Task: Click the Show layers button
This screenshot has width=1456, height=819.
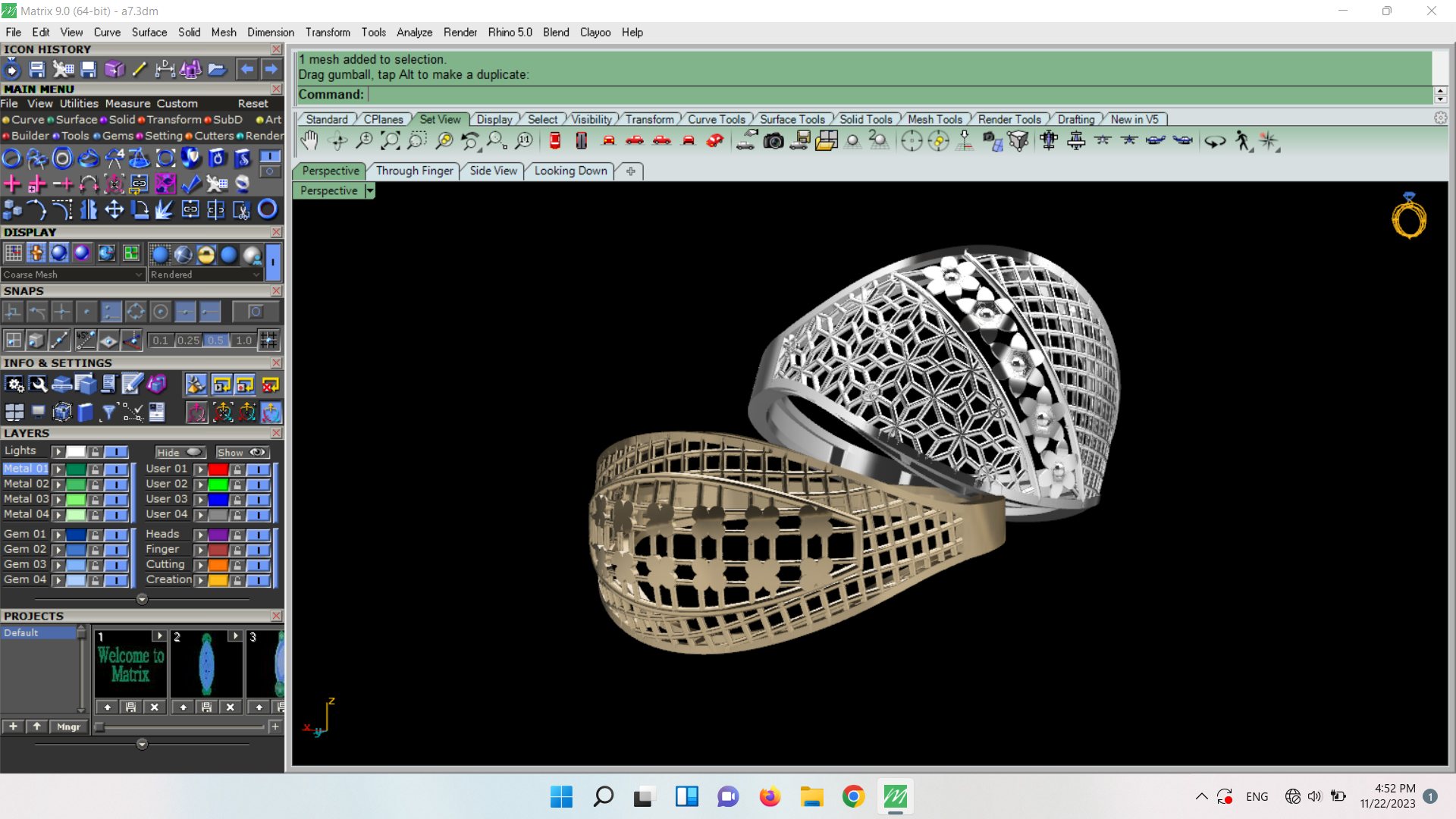Action: (x=242, y=452)
